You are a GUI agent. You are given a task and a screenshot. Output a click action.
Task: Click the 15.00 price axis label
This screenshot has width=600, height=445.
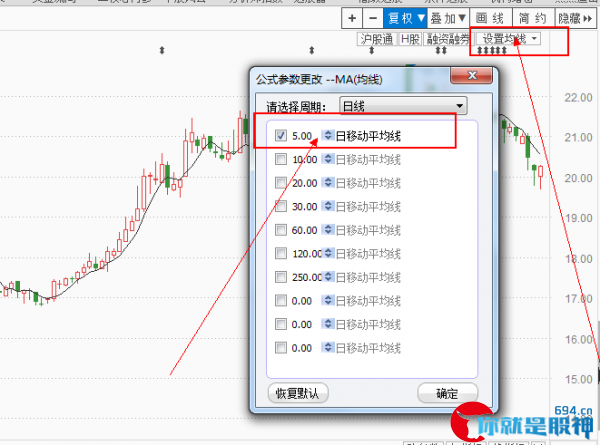pyautogui.click(x=578, y=380)
